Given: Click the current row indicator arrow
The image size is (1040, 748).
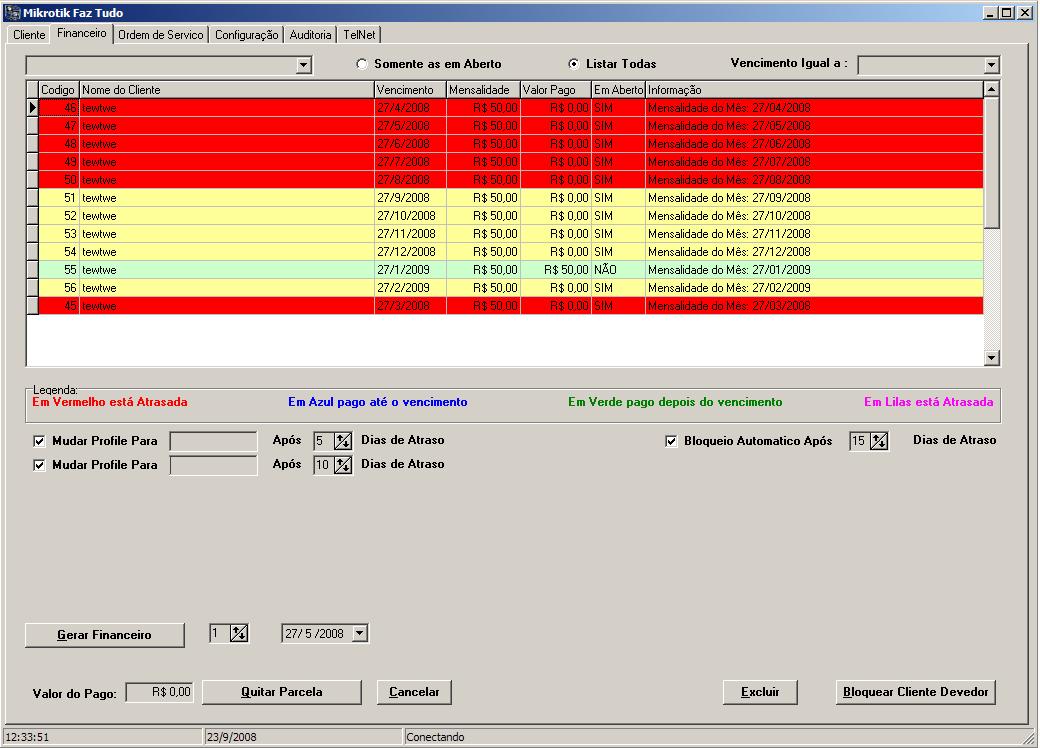Looking at the screenshot, I should coord(32,107).
